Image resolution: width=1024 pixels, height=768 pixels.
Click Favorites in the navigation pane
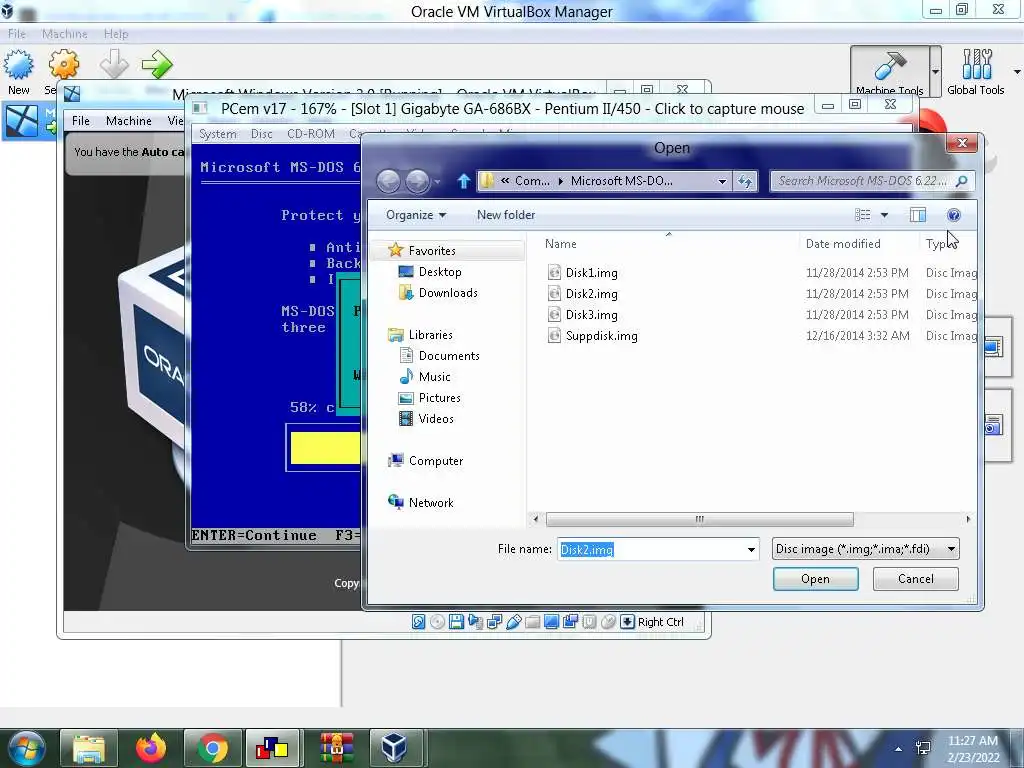point(432,251)
